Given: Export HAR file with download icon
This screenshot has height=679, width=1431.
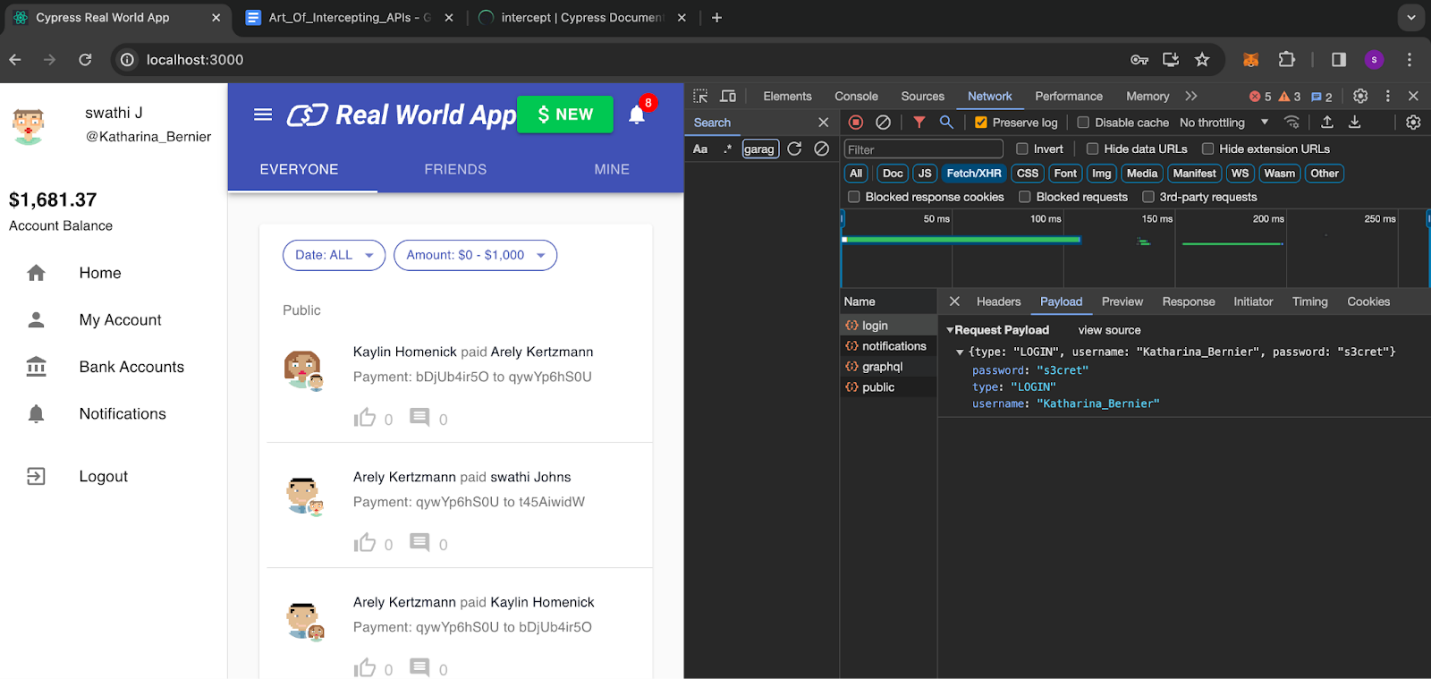Looking at the screenshot, I should 1355,122.
